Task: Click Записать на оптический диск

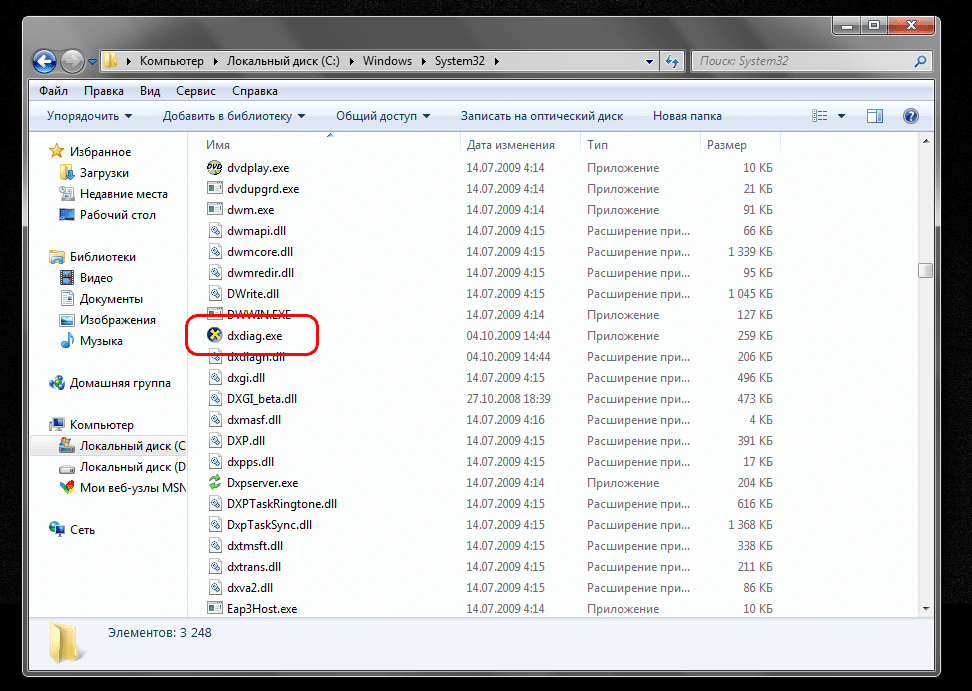Action: [542, 116]
